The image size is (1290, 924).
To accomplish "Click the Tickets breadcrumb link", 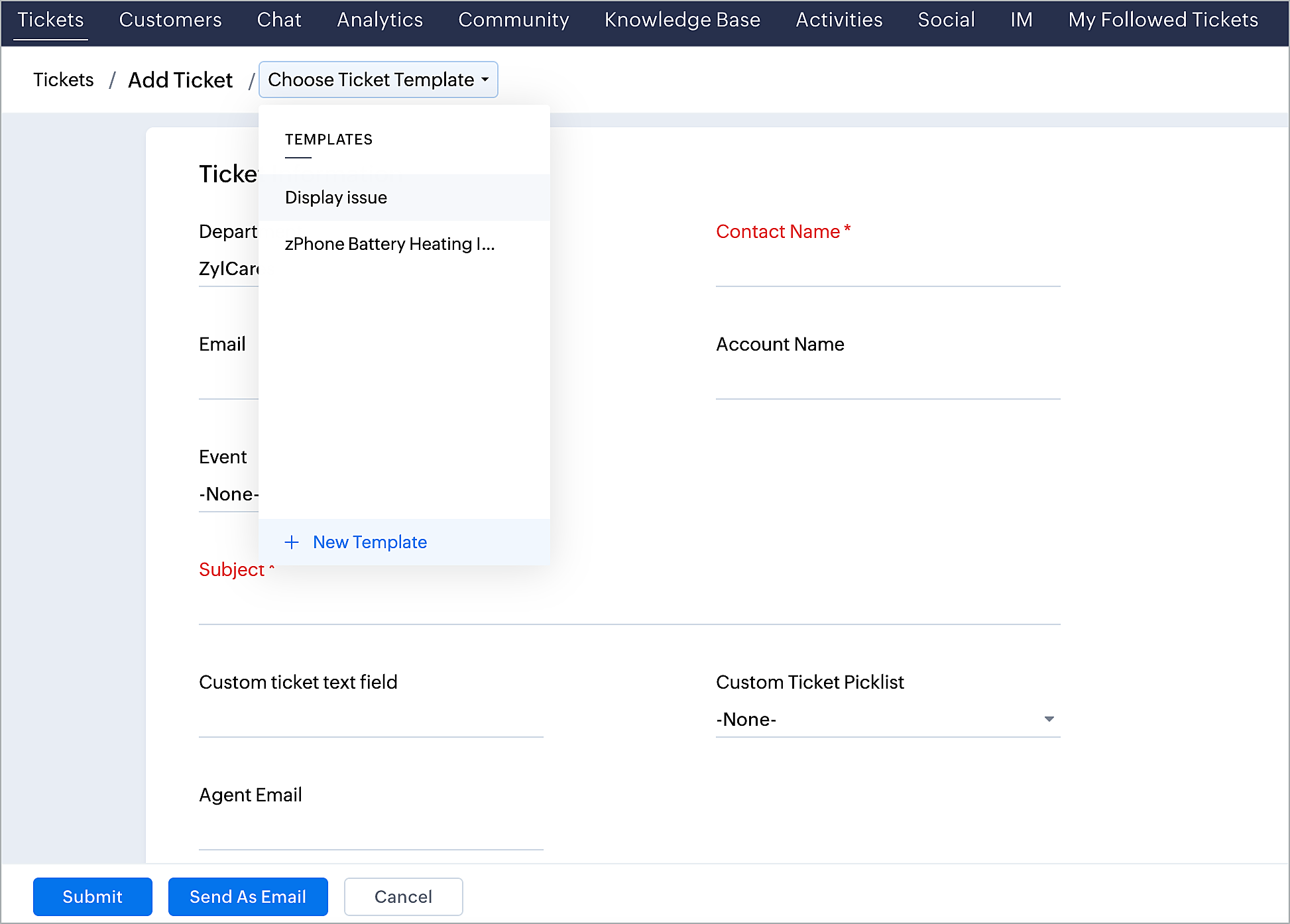I will (x=64, y=80).
